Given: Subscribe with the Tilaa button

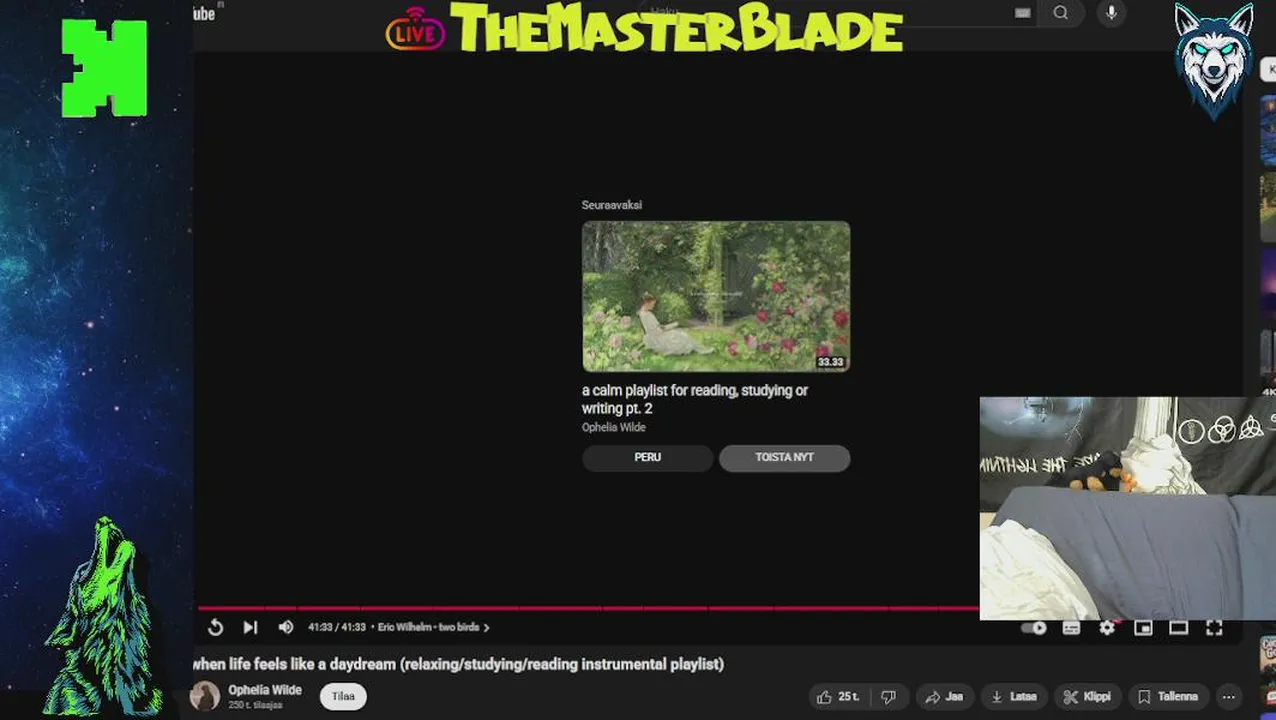Looking at the screenshot, I should point(343,697).
